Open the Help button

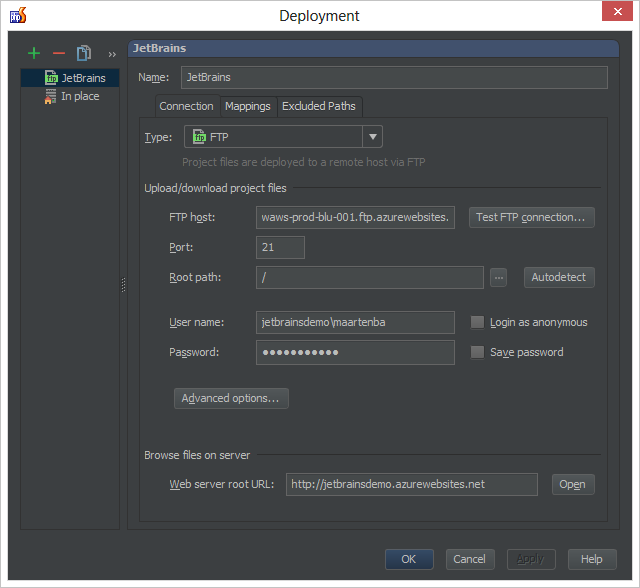pyautogui.click(x=592, y=559)
